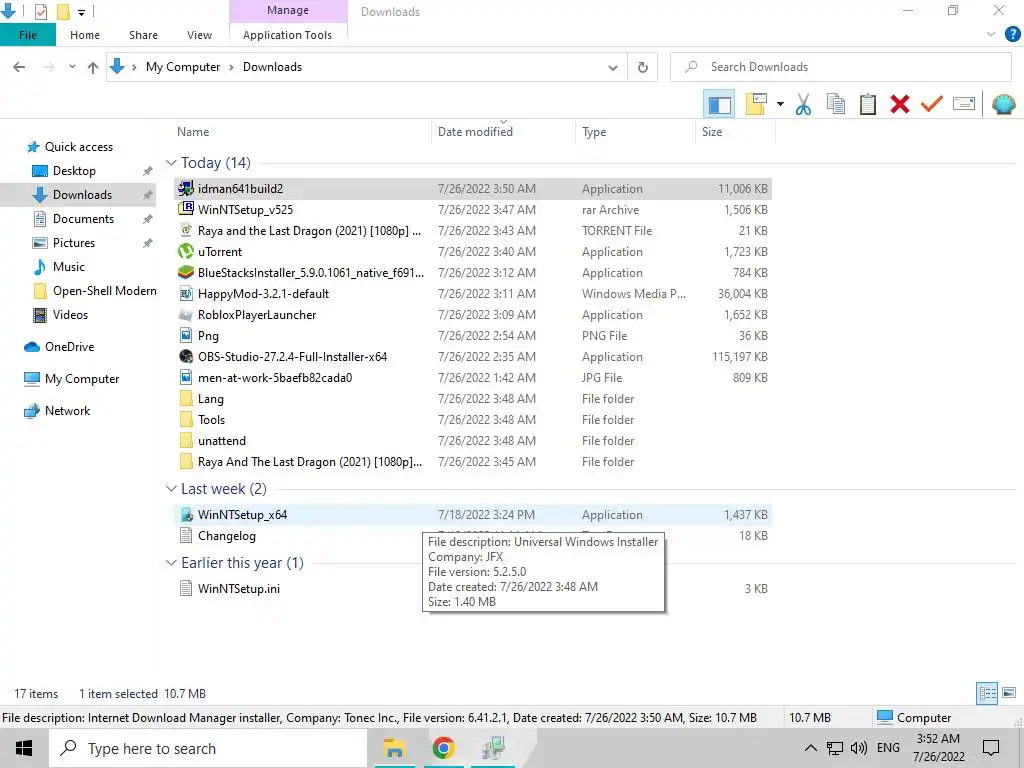Select the uTorrent application icon
The width and height of the screenshot is (1024, 768).
pyautogui.click(x=186, y=251)
